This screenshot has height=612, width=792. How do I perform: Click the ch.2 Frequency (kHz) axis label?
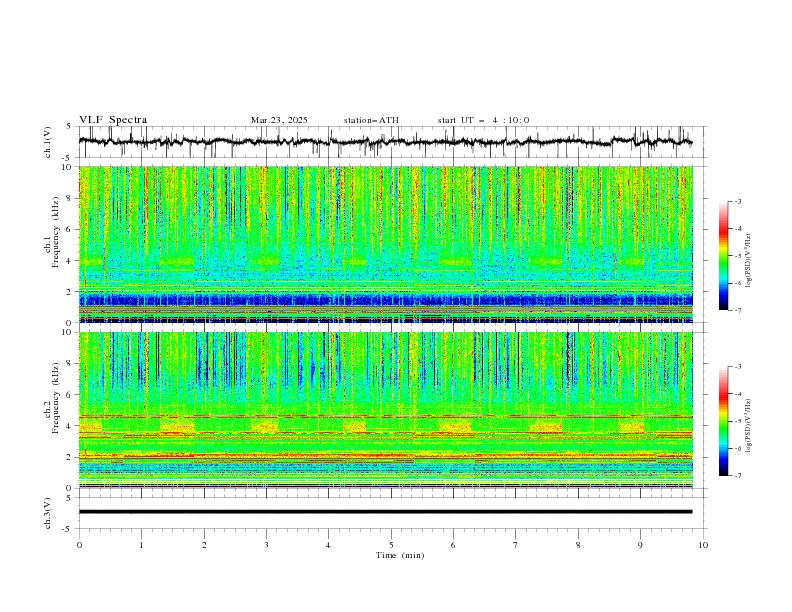tap(53, 397)
